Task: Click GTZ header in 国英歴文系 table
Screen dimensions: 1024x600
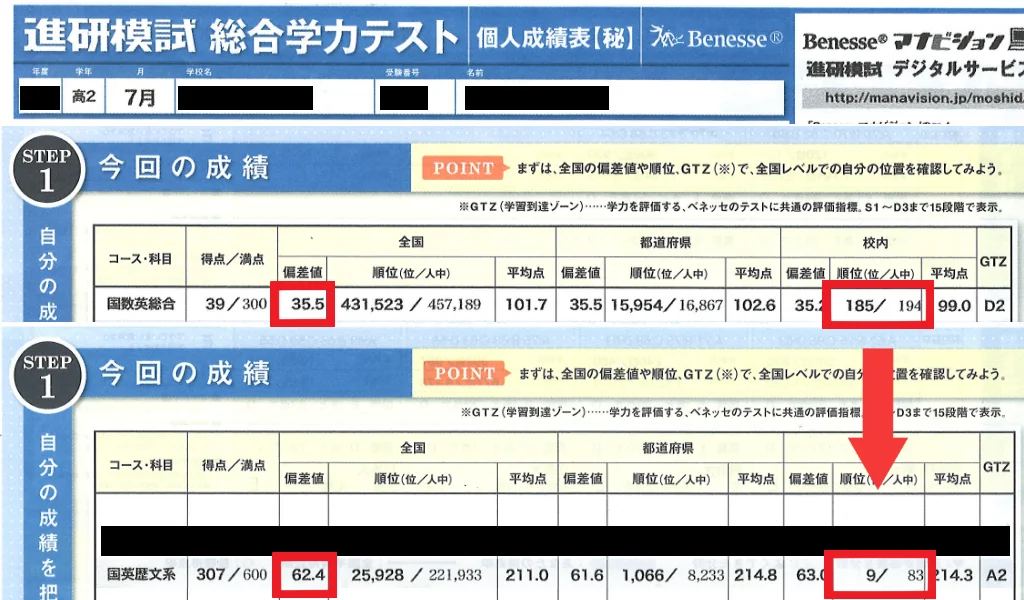Action: 996,466
